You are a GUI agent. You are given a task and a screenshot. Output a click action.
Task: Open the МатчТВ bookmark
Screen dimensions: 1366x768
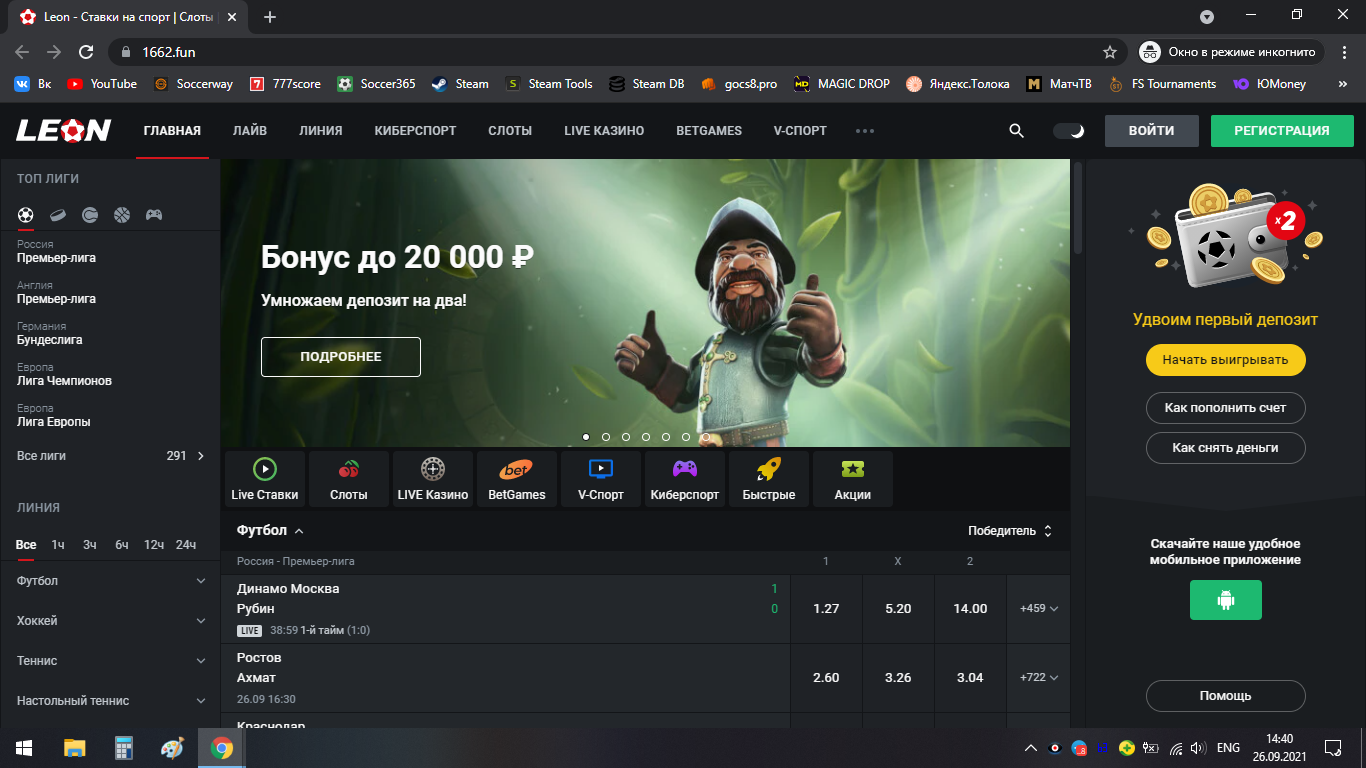click(1058, 84)
